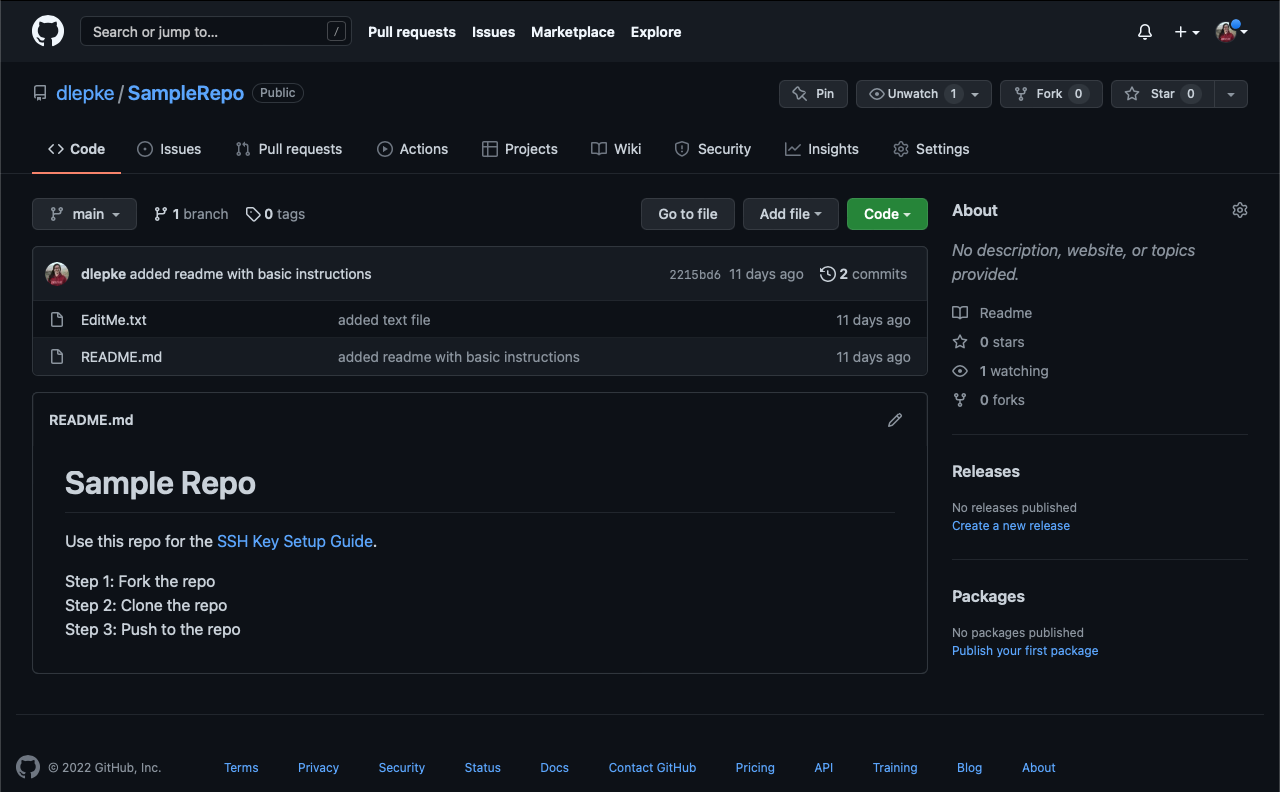View 0 forks in sidebar
This screenshot has height=792, width=1280.
coord(988,400)
